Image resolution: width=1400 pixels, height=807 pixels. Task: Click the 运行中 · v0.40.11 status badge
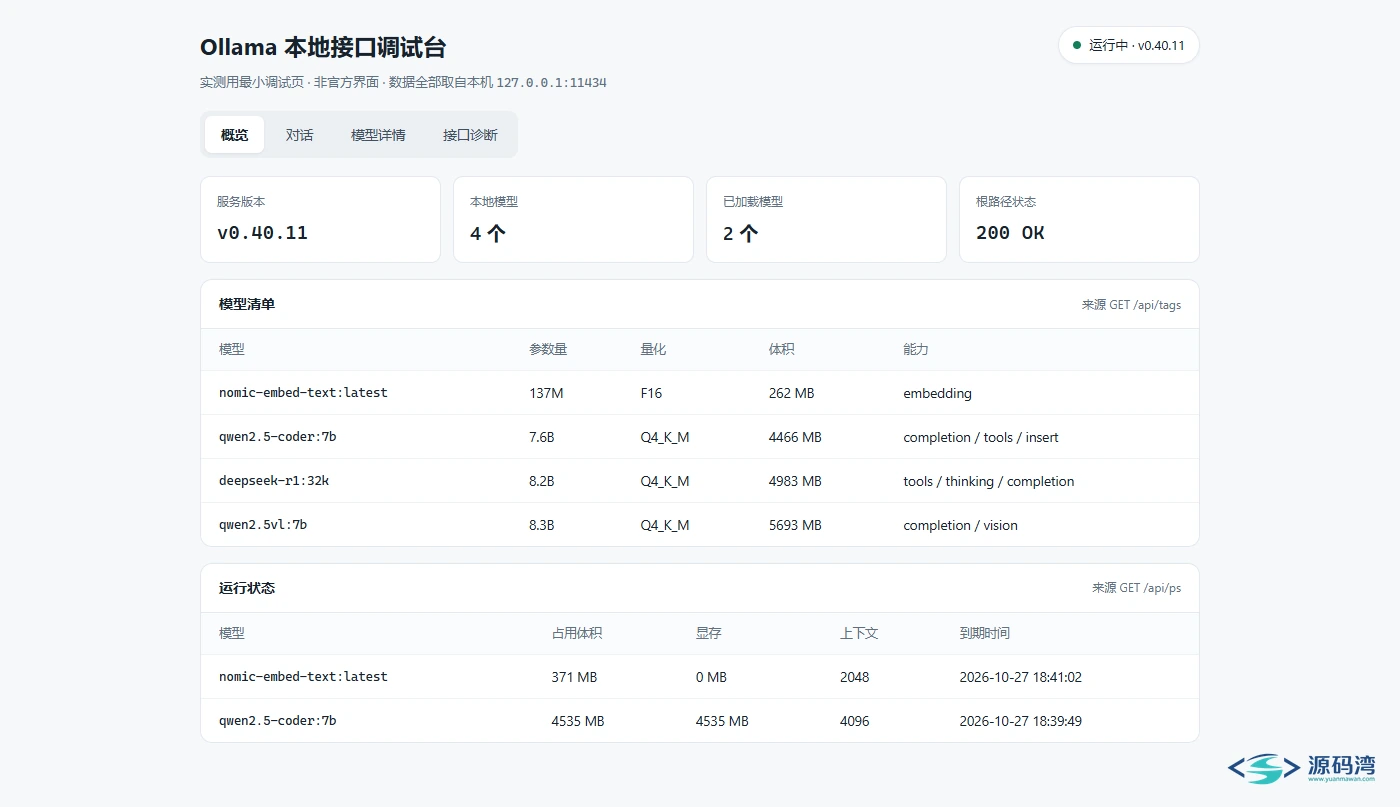point(1128,45)
